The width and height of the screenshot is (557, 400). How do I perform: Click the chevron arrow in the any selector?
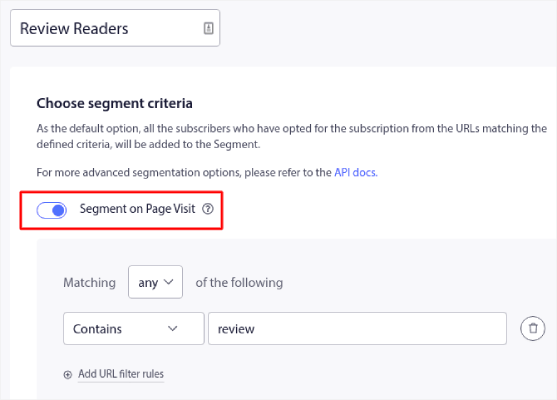(168, 282)
